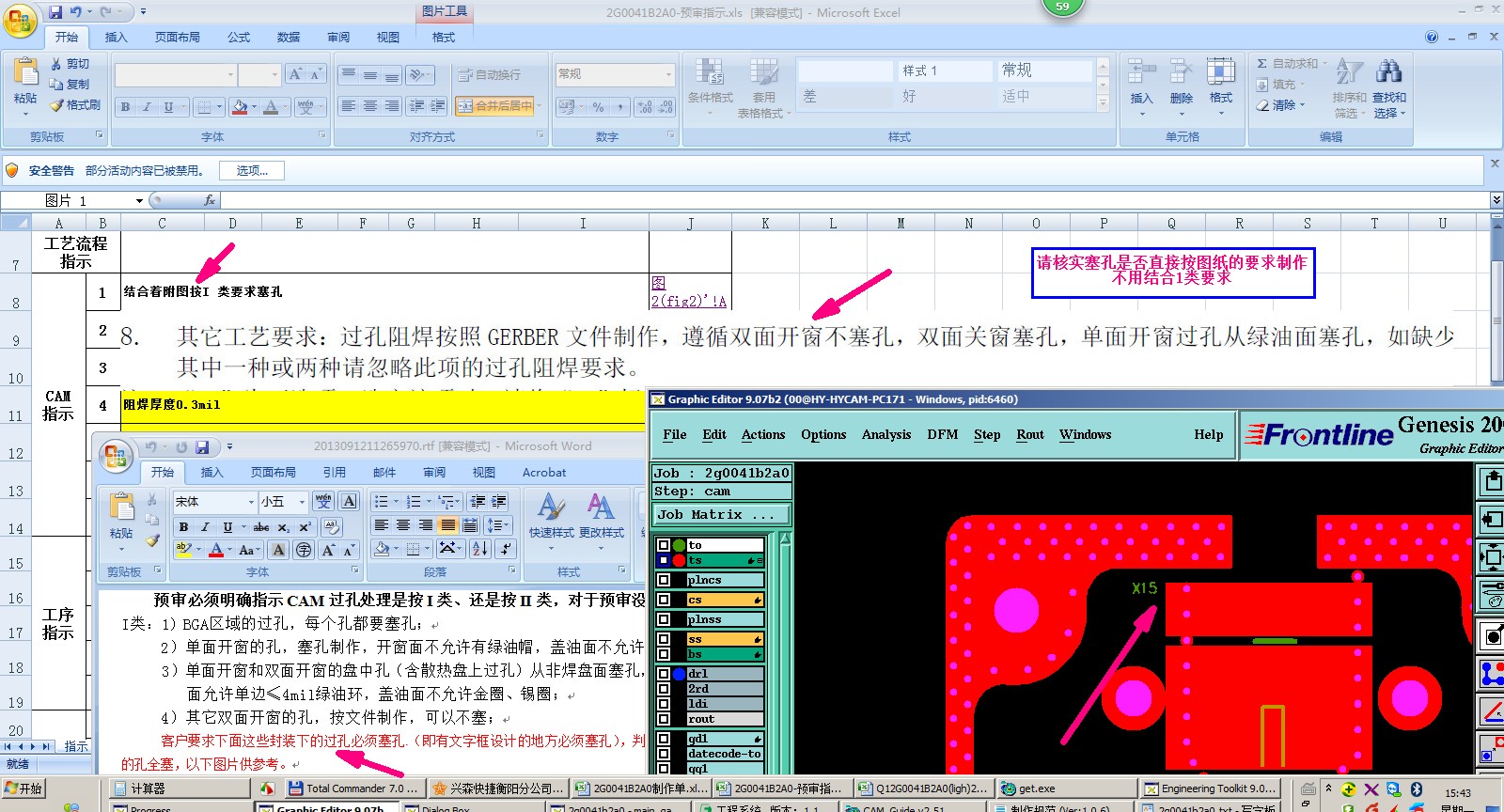This screenshot has width=1504, height=812.
Task: Click Excel's conditional formatting (条件格式) icon
Action: pyautogui.click(x=709, y=72)
